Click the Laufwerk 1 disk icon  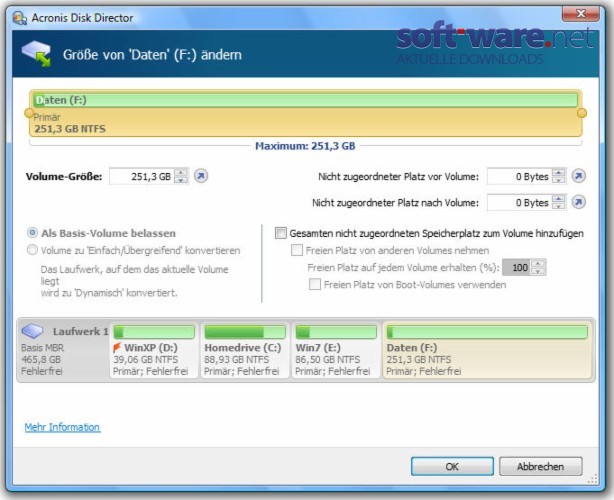pyautogui.click(x=33, y=331)
